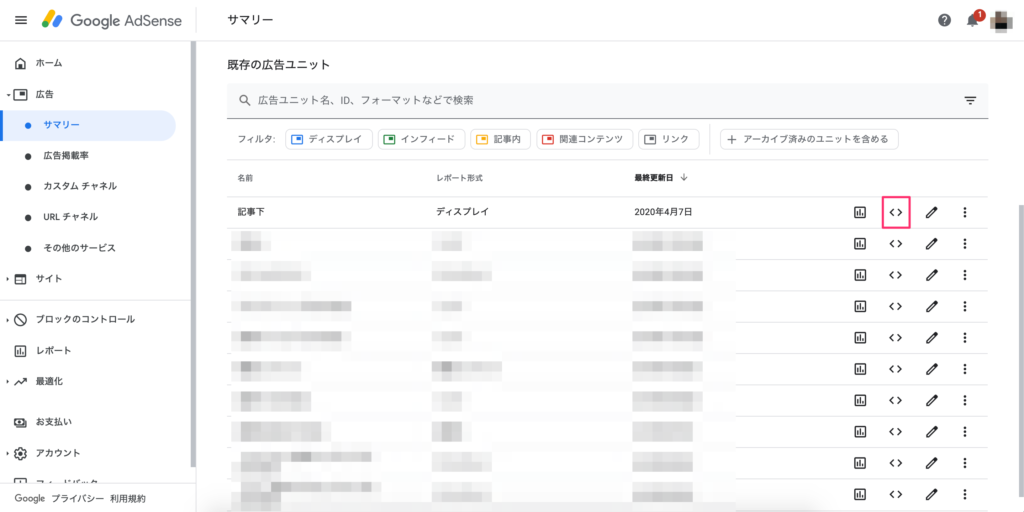1024x512 pixels.
Task: Open 広告掲載率 in the sidebar
Action: [x=79, y=156]
